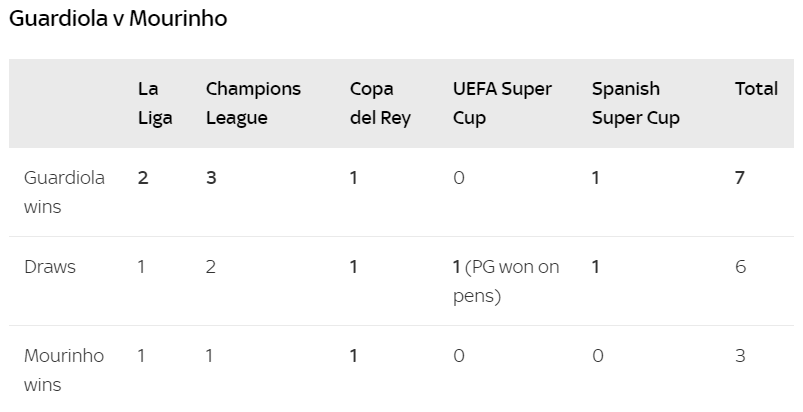Click the 'Copa del Rey' column header
Viewport: 803px width, 412px height.
click(380, 103)
